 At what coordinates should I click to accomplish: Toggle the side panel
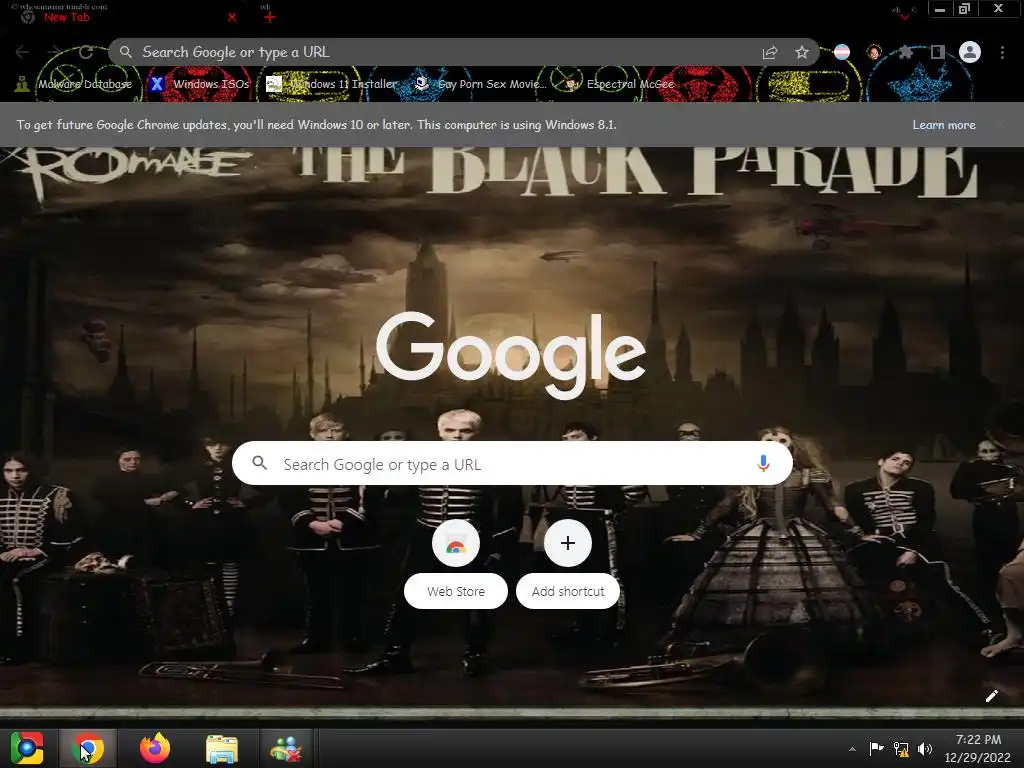[x=938, y=52]
